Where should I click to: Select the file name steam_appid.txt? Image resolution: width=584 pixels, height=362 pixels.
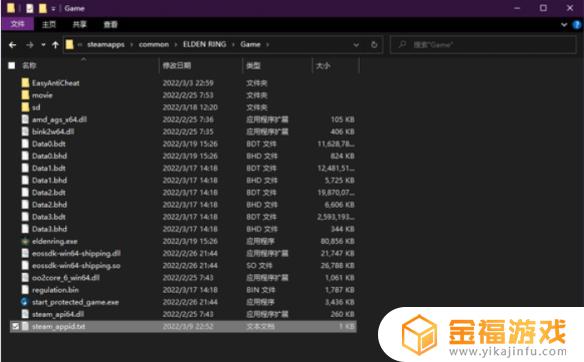click(x=58, y=327)
